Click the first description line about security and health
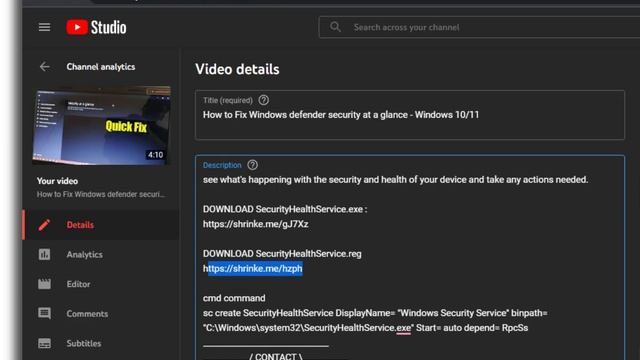Viewport: 640px width, 360px height. pyautogui.click(x=396, y=180)
